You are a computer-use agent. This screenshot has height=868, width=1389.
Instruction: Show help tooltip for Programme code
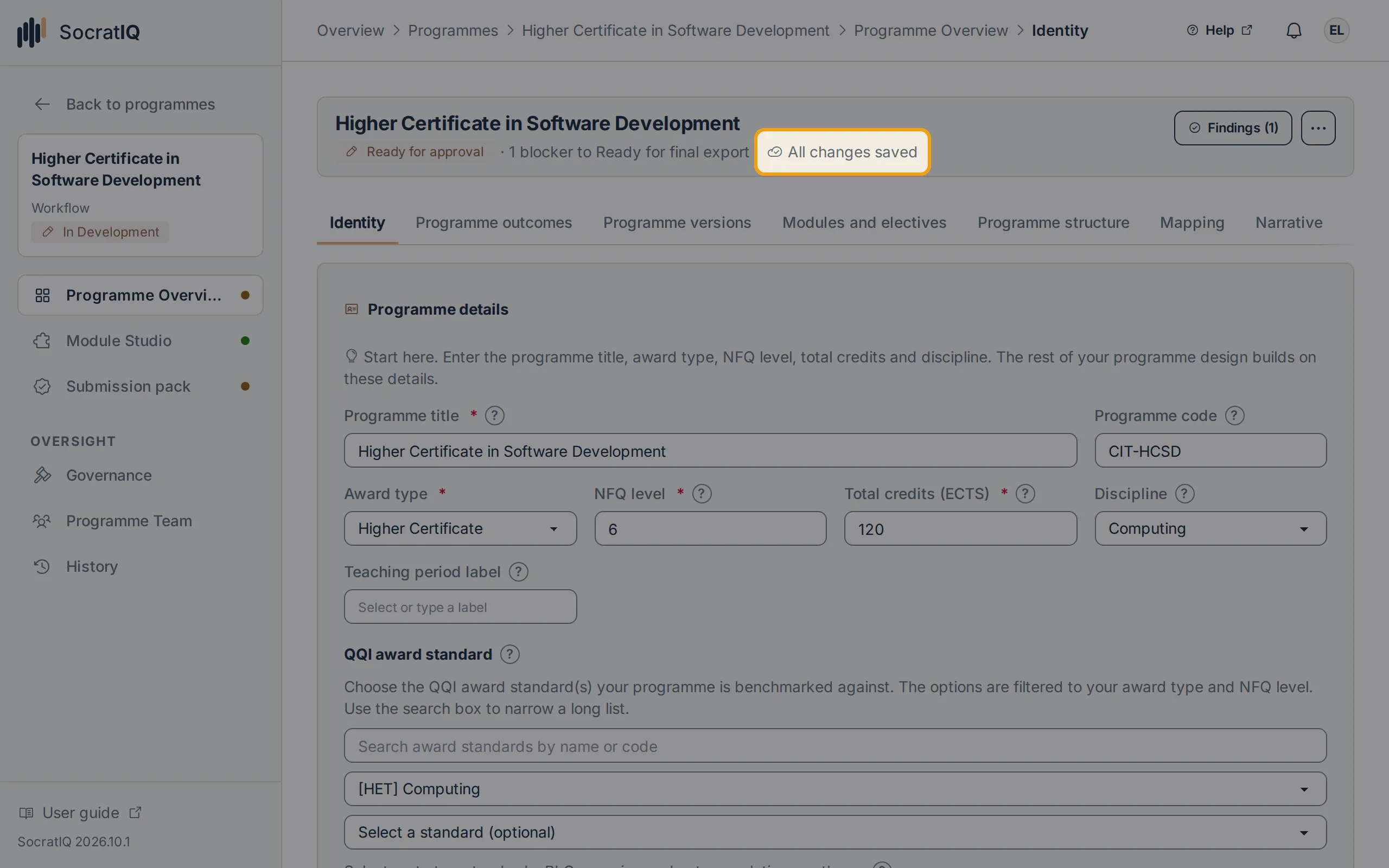coord(1234,416)
